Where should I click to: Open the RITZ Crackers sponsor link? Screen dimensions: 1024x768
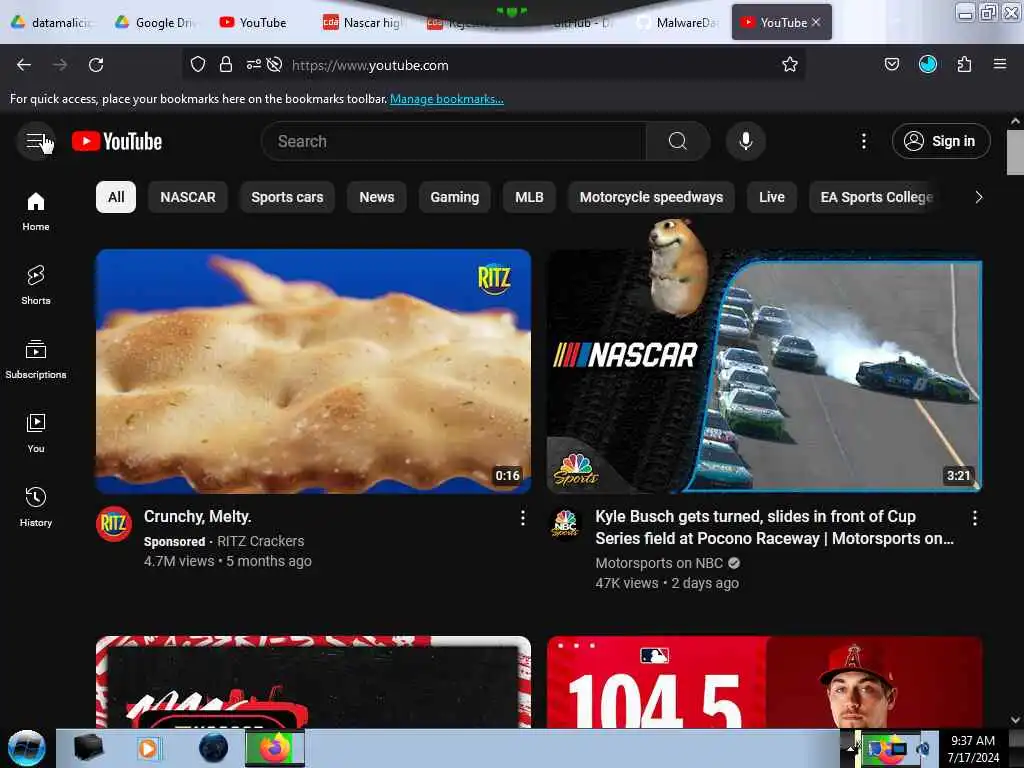tap(261, 541)
